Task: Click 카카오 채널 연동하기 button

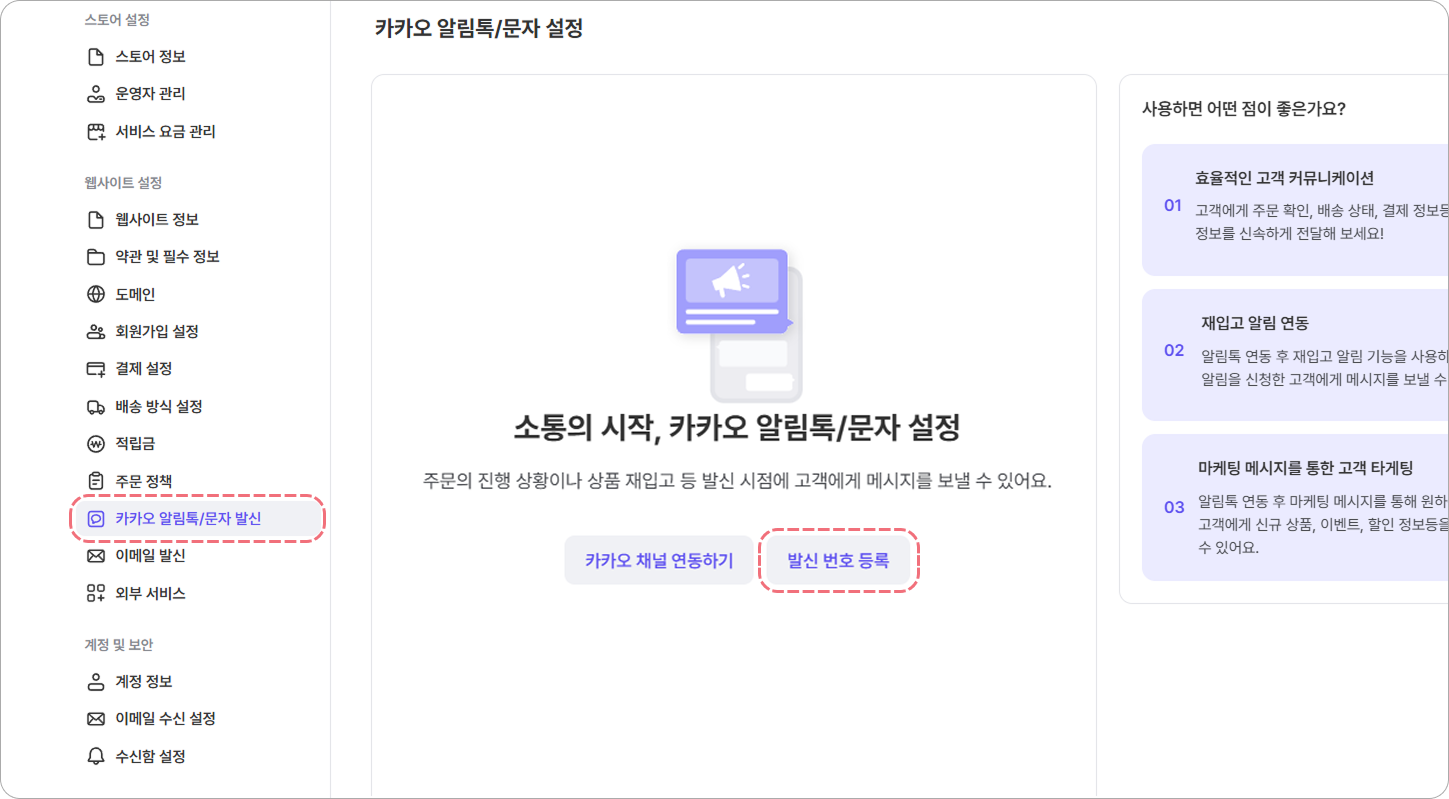Action: tap(659, 561)
